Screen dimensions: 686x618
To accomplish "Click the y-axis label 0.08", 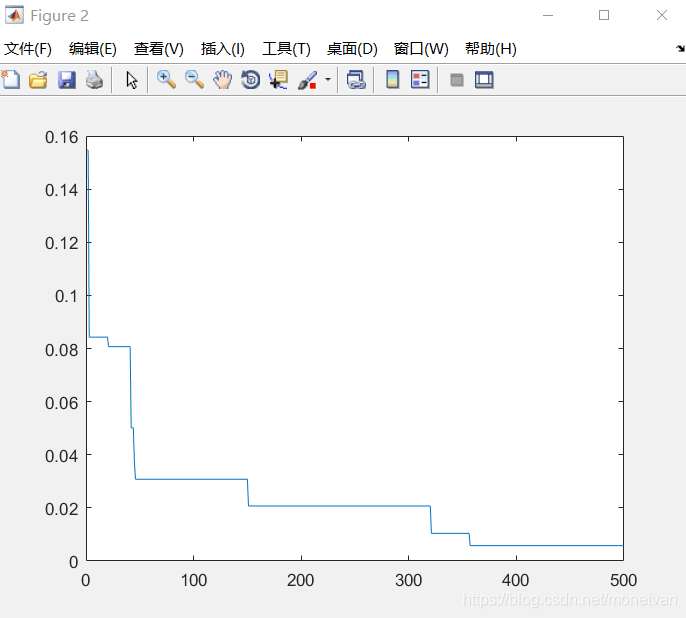I will point(62,350).
